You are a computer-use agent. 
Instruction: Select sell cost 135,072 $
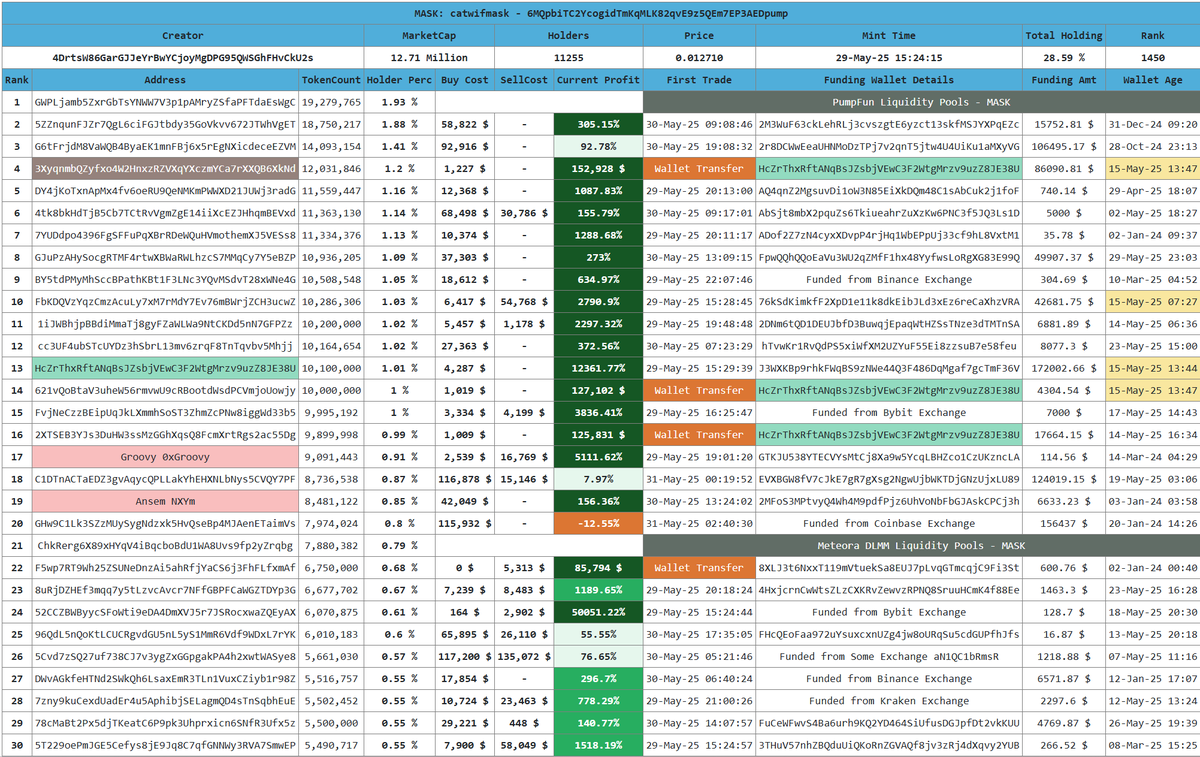pyautogui.click(x=525, y=656)
